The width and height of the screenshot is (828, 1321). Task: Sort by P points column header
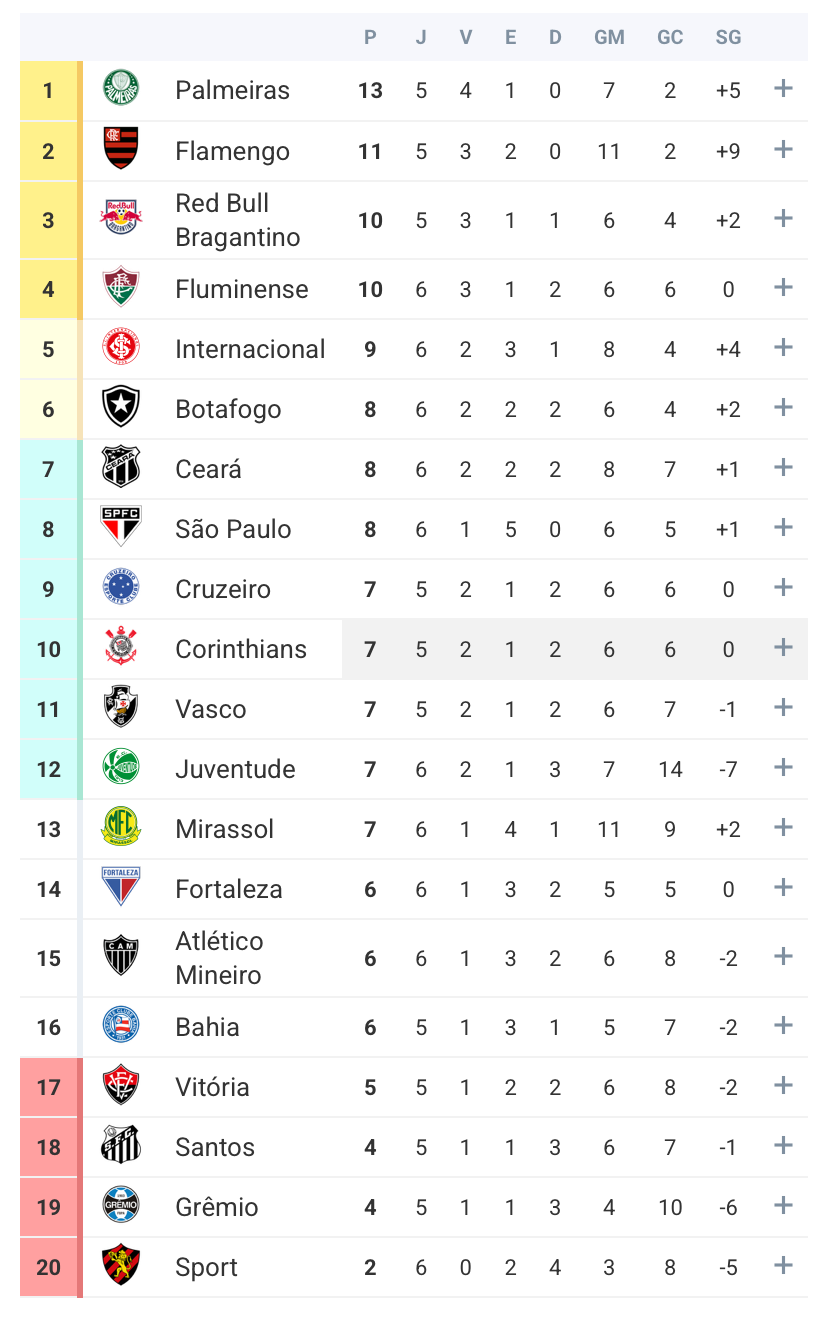370,38
